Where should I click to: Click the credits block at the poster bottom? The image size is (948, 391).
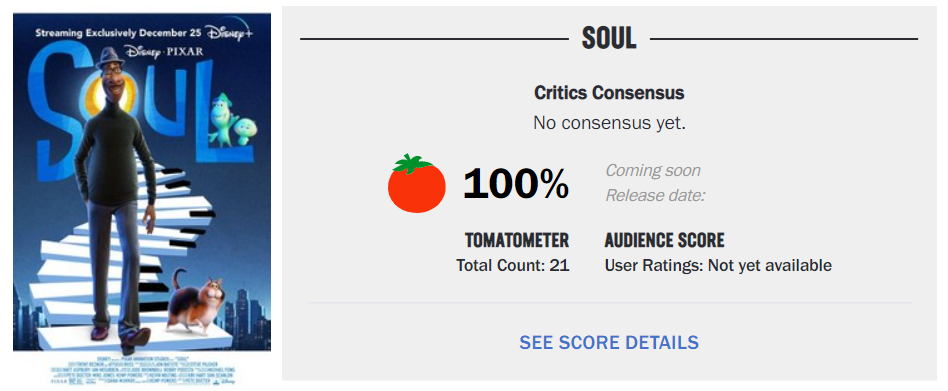click(x=142, y=370)
